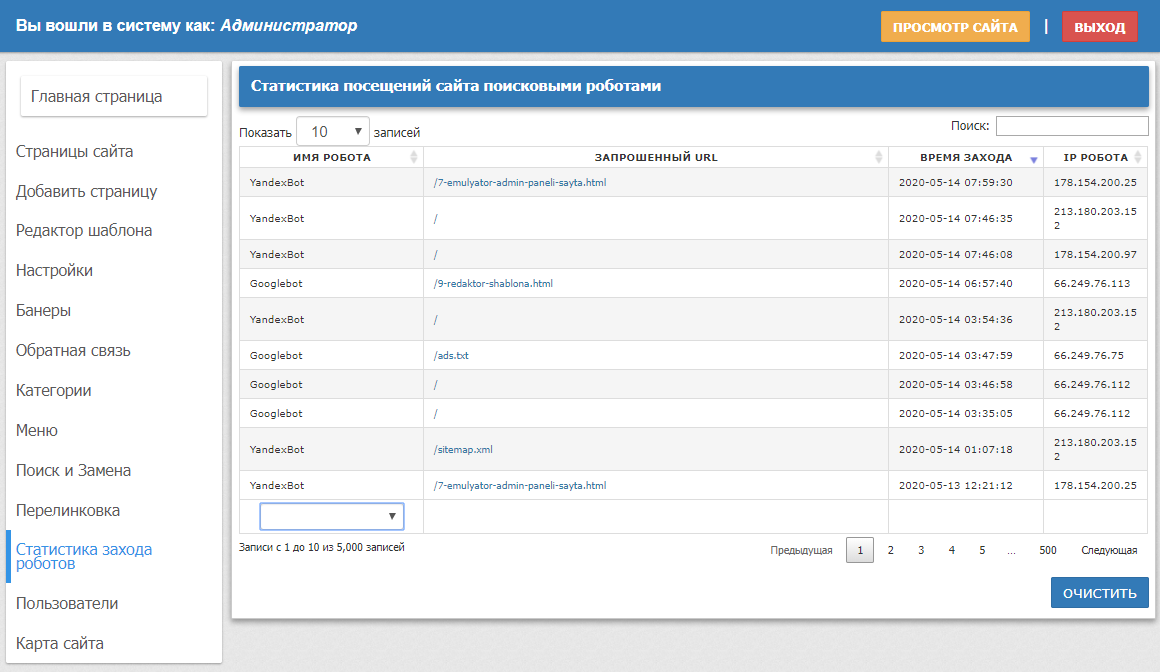Sort table by requested URL column

[878, 157]
